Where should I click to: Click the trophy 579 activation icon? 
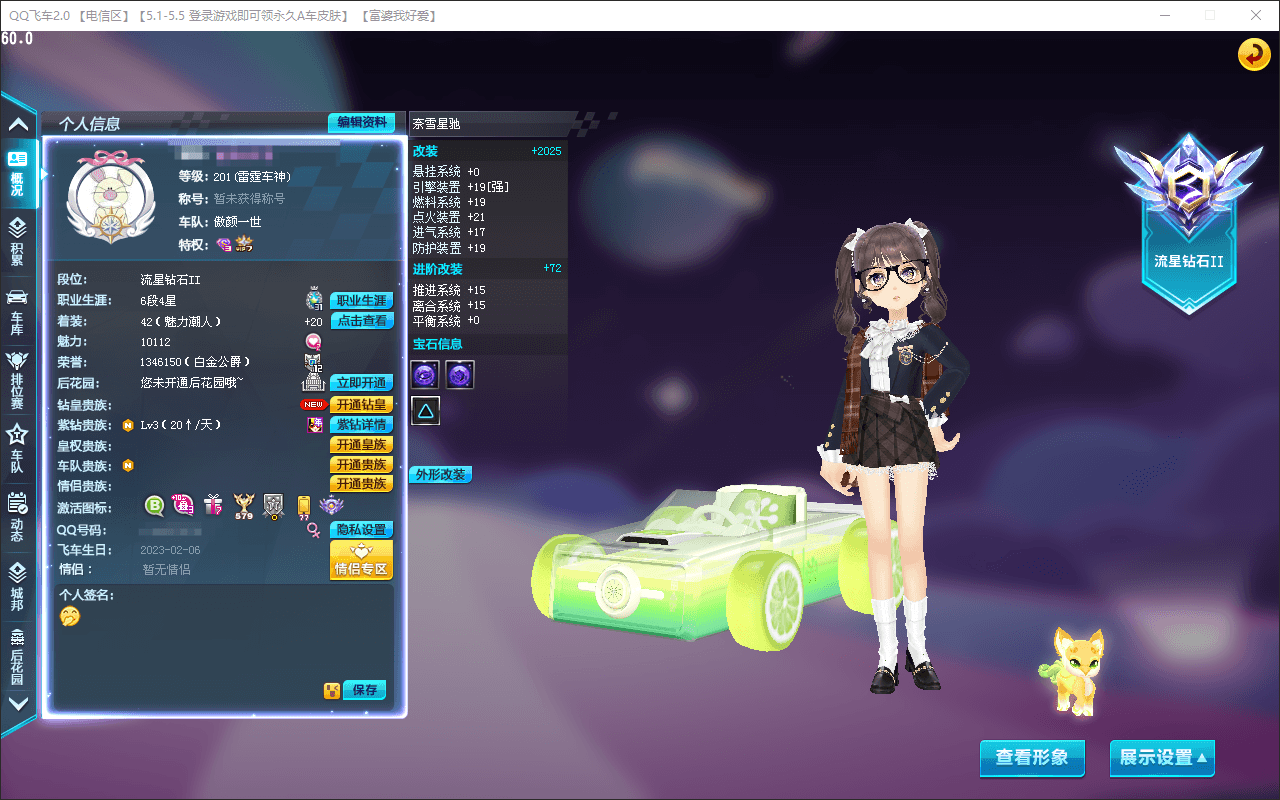pyautogui.click(x=243, y=507)
